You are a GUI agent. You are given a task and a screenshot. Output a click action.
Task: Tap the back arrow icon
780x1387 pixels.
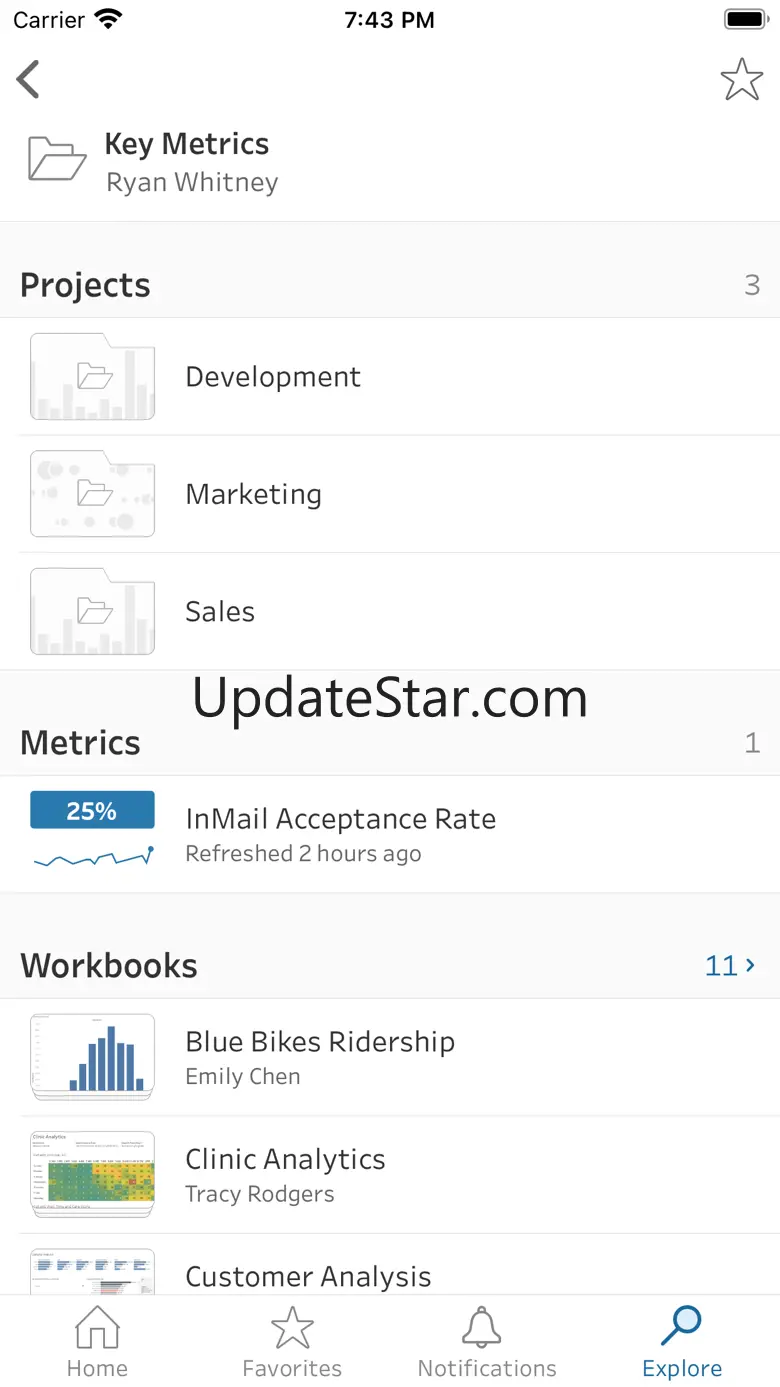point(29,79)
